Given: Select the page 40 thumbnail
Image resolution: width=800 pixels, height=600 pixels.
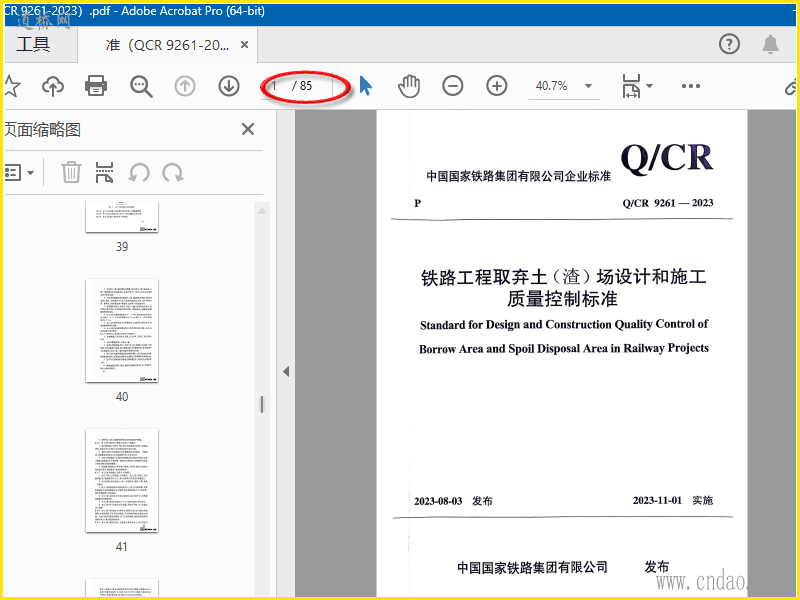Looking at the screenshot, I should pos(122,331).
